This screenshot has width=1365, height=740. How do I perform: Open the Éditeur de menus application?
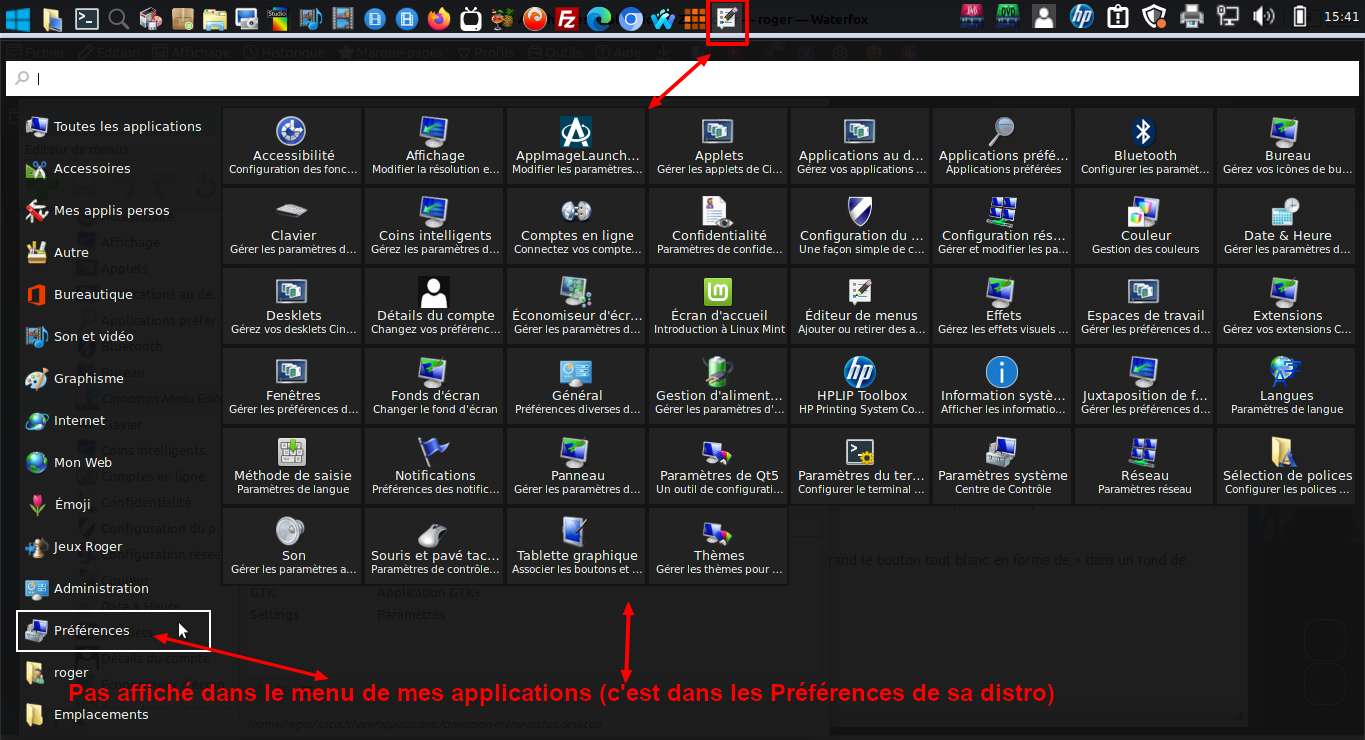(x=860, y=305)
